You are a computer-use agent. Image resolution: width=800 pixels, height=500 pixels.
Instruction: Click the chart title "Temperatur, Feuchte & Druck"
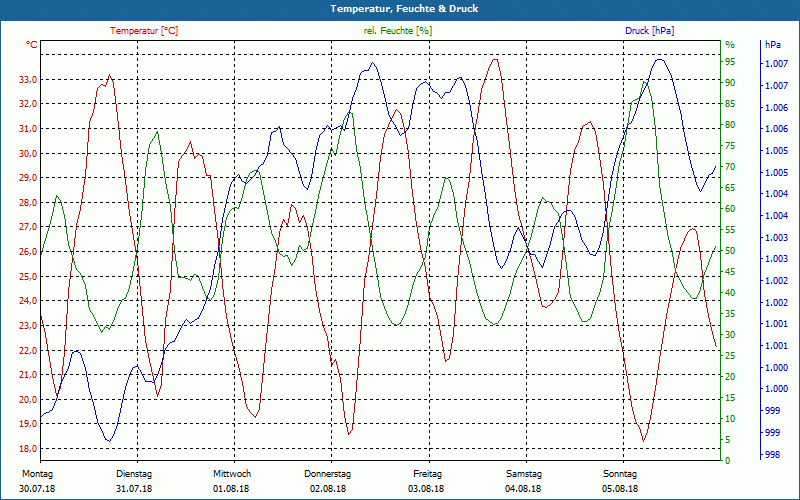click(x=404, y=9)
